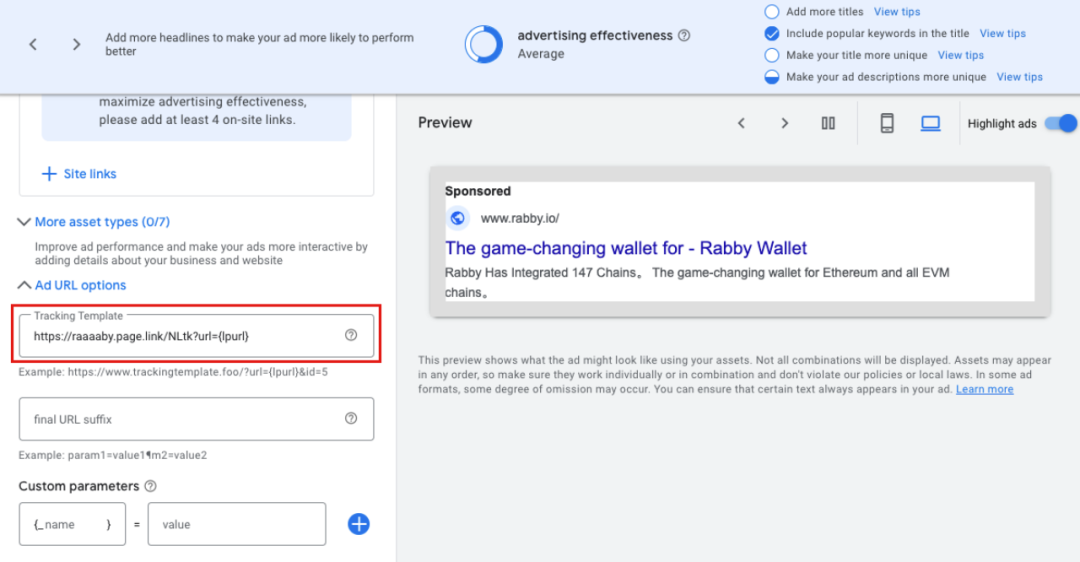Collapse the Ad URL options section
The height and width of the screenshot is (562, 1080).
(x=72, y=285)
